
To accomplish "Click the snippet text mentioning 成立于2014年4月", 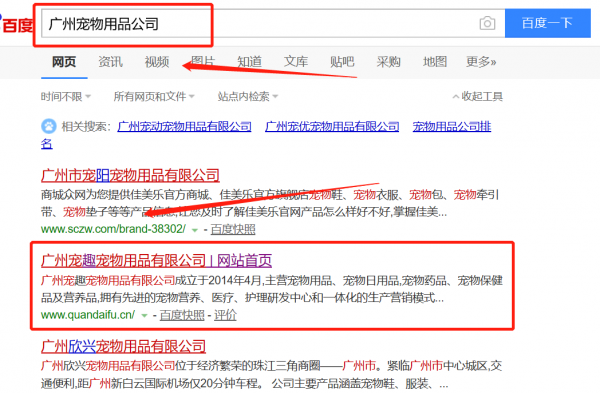I will coord(272,289).
